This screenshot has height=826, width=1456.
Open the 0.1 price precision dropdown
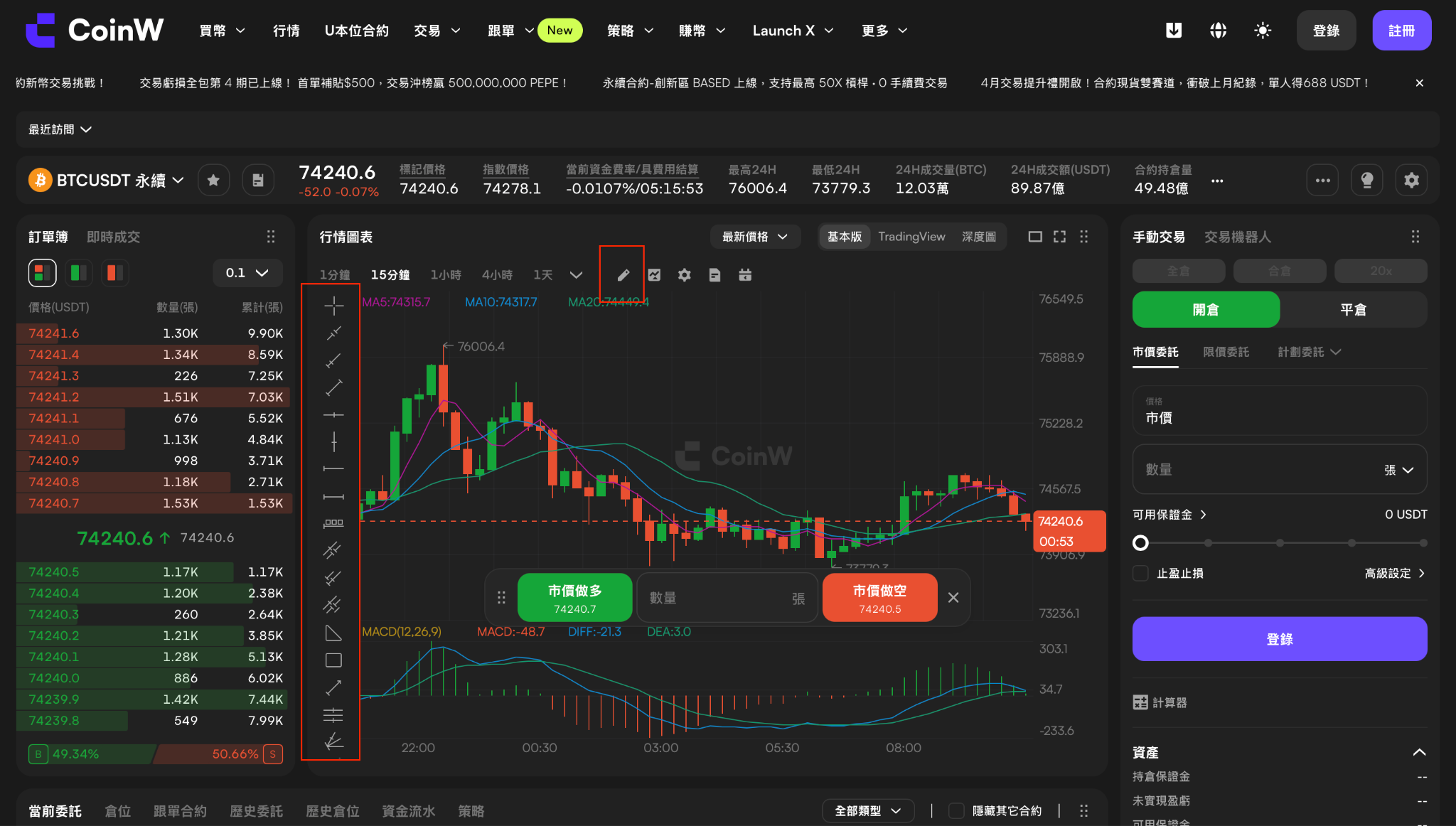(247, 273)
